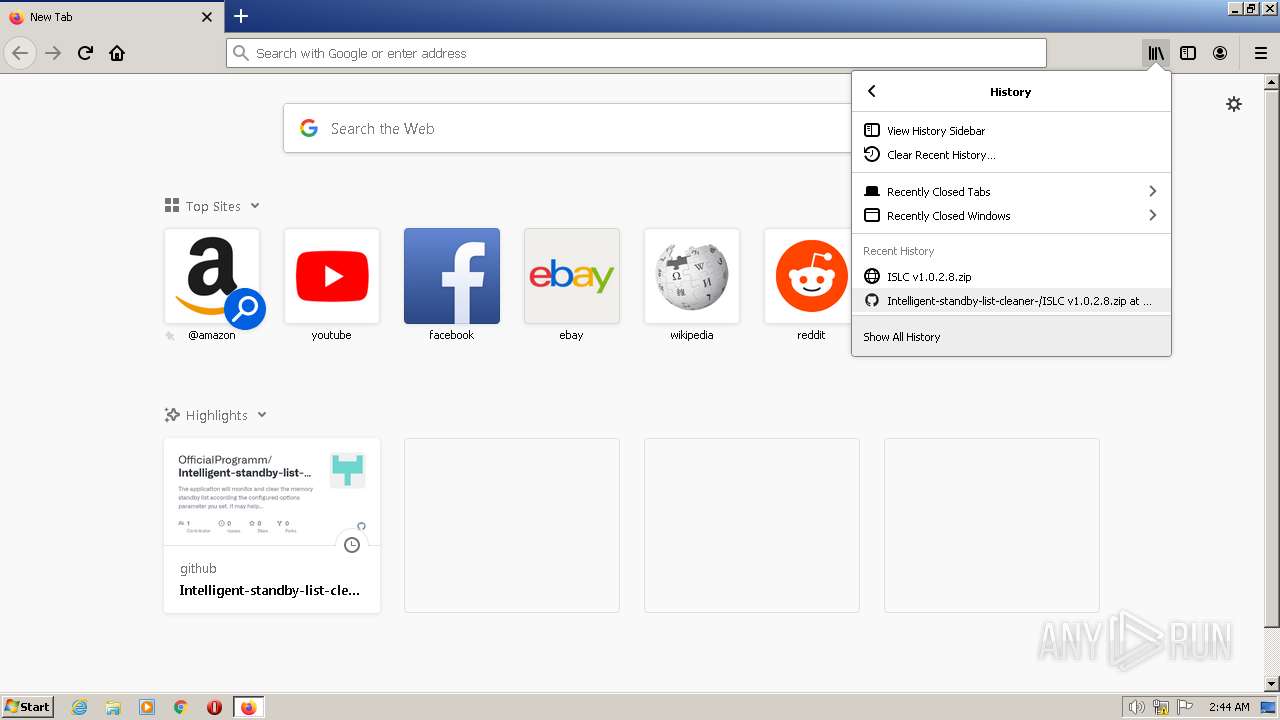Open the Home page icon
The width and height of the screenshot is (1280, 720).
click(x=117, y=53)
